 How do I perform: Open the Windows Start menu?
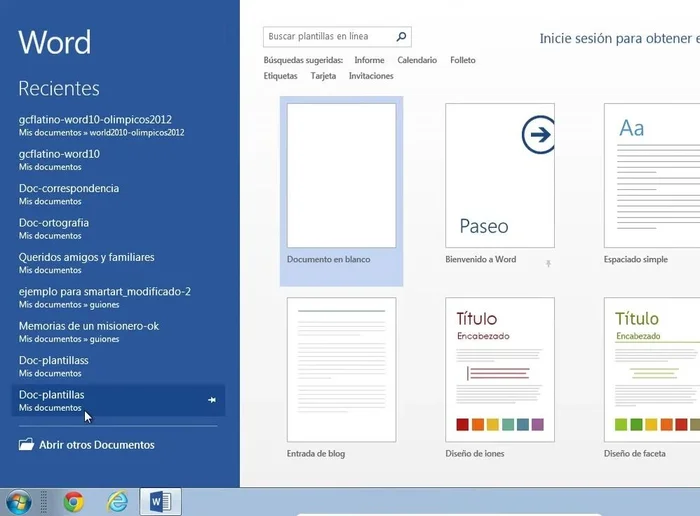(x=18, y=501)
